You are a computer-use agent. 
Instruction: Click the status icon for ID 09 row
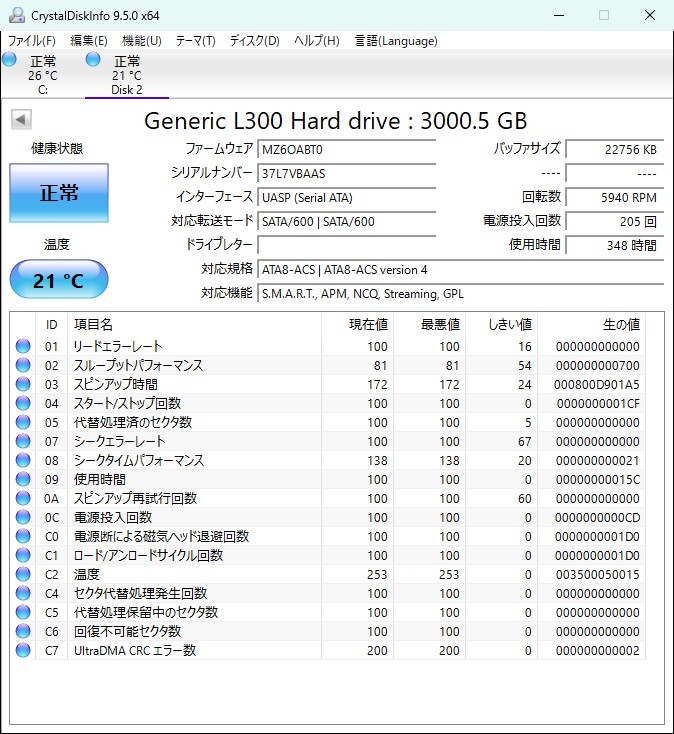[x=23, y=479]
